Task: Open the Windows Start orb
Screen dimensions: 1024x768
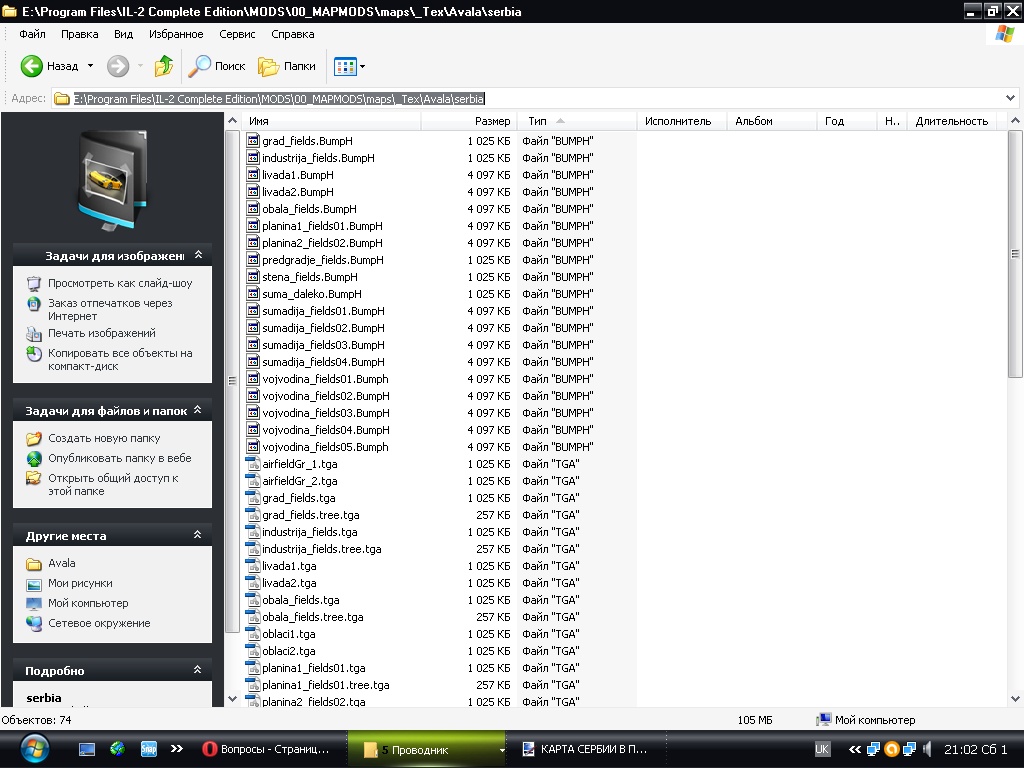Action: click(34, 748)
